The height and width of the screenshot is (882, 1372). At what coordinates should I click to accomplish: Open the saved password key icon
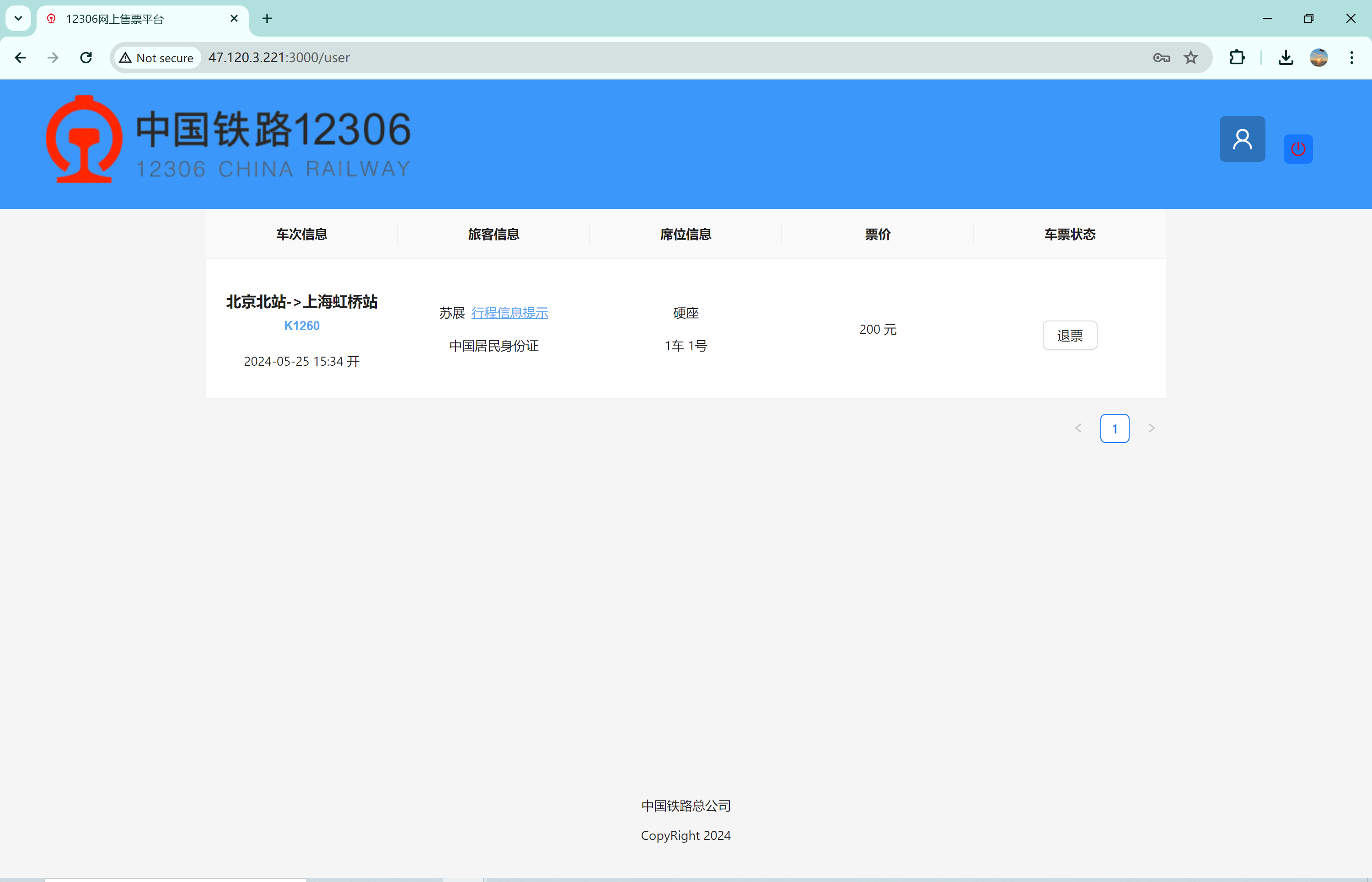tap(1161, 58)
